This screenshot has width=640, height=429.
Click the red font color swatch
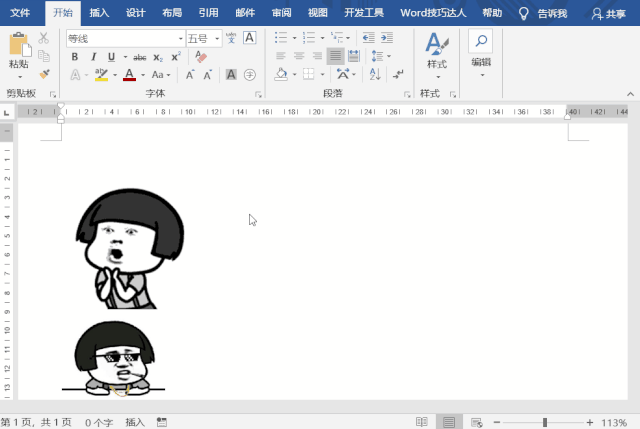[129, 75]
